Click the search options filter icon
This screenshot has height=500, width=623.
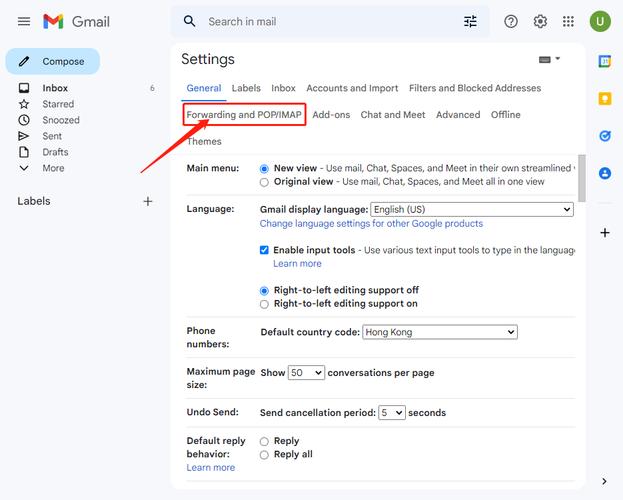click(x=470, y=21)
